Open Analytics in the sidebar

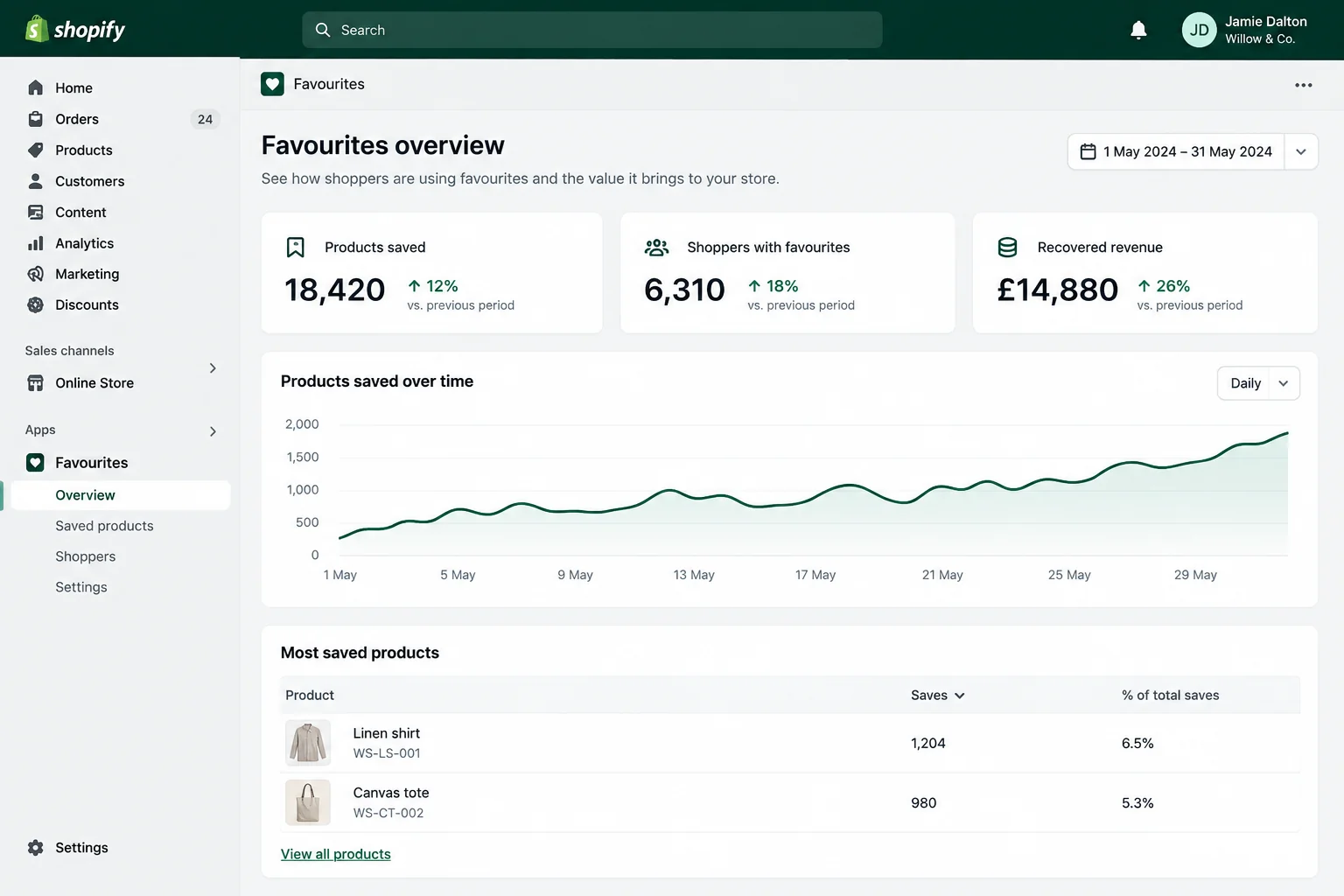pos(85,243)
